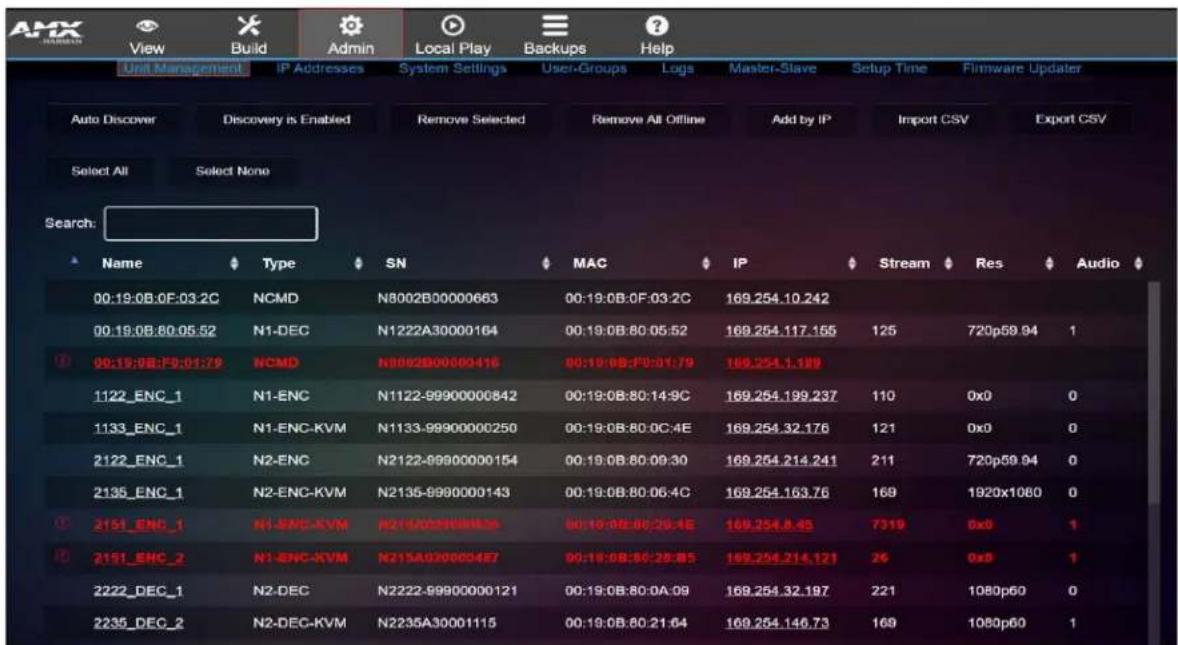
Task: Open the Local Play icon
Action: 452,25
